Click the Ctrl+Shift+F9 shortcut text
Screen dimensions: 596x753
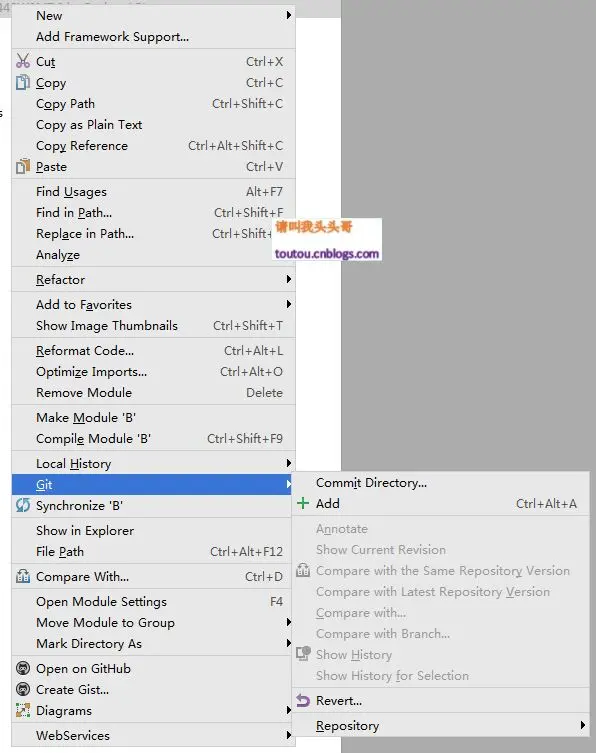245,438
